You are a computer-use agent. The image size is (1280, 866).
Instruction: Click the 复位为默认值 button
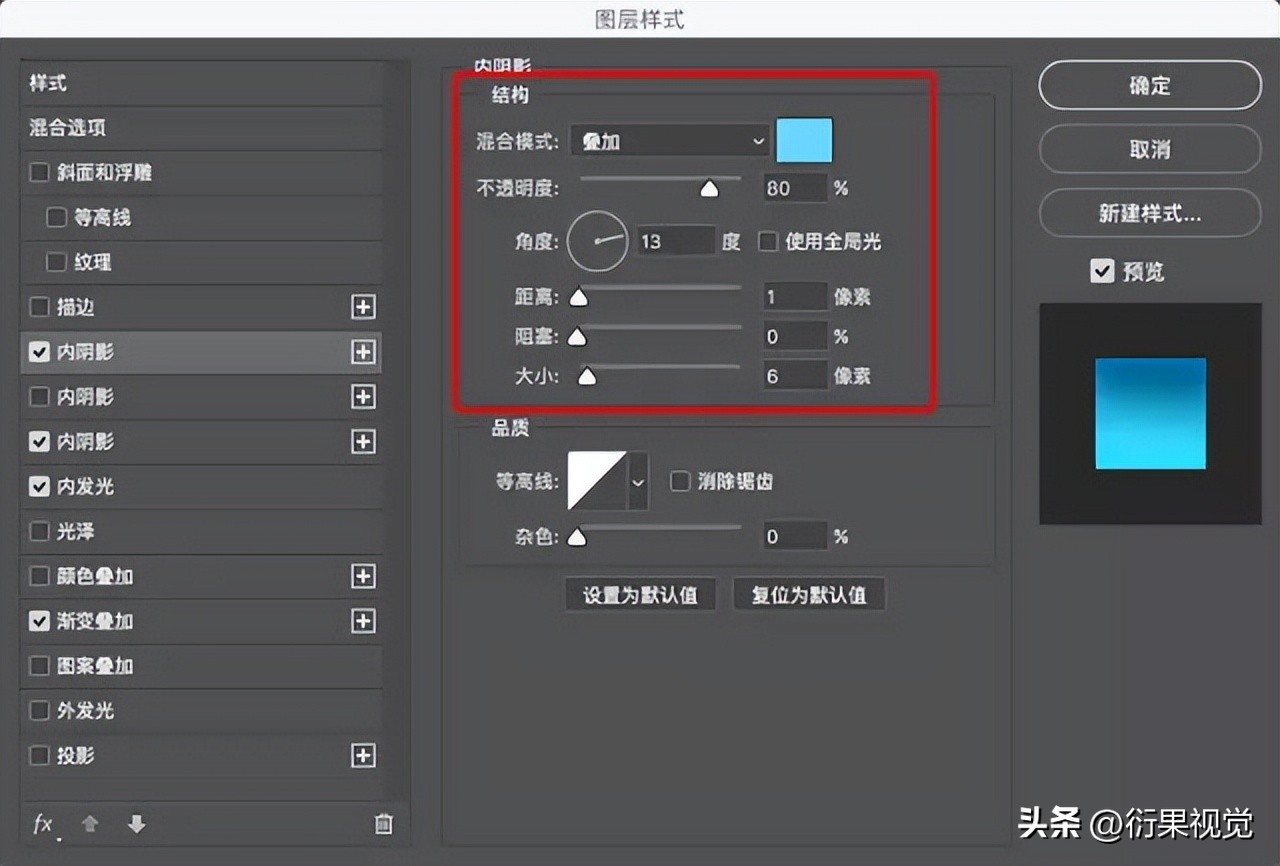[x=809, y=594]
